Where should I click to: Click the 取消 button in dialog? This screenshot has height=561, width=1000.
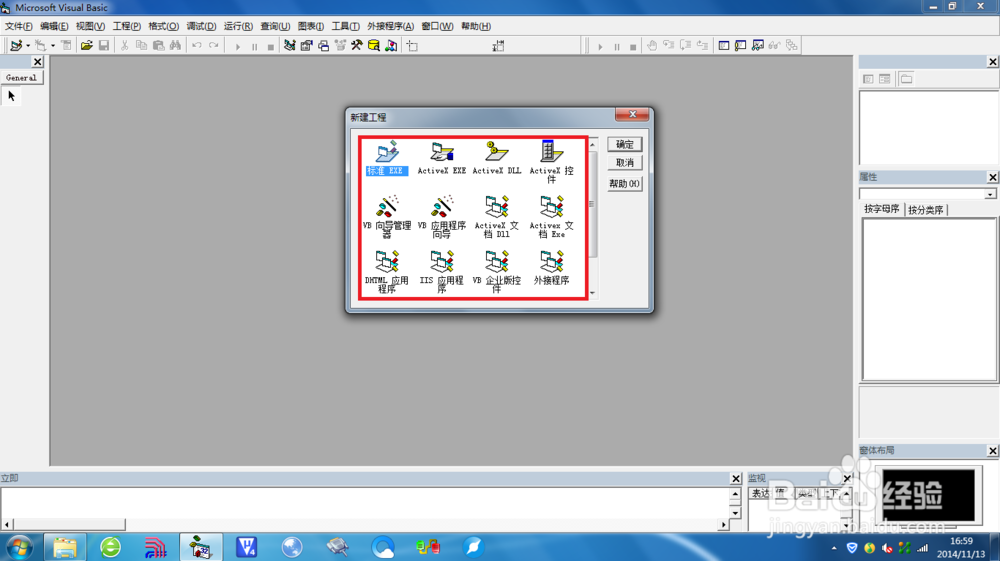pos(624,163)
